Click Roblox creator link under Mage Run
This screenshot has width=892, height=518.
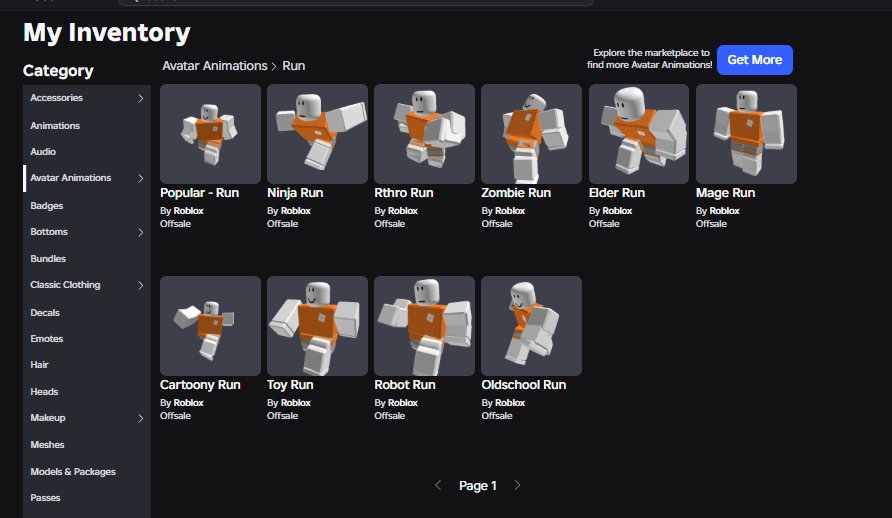click(724, 210)
